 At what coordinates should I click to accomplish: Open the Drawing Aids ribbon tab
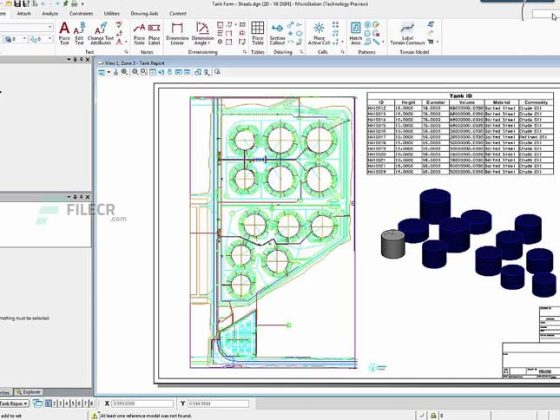coord(144,14)
